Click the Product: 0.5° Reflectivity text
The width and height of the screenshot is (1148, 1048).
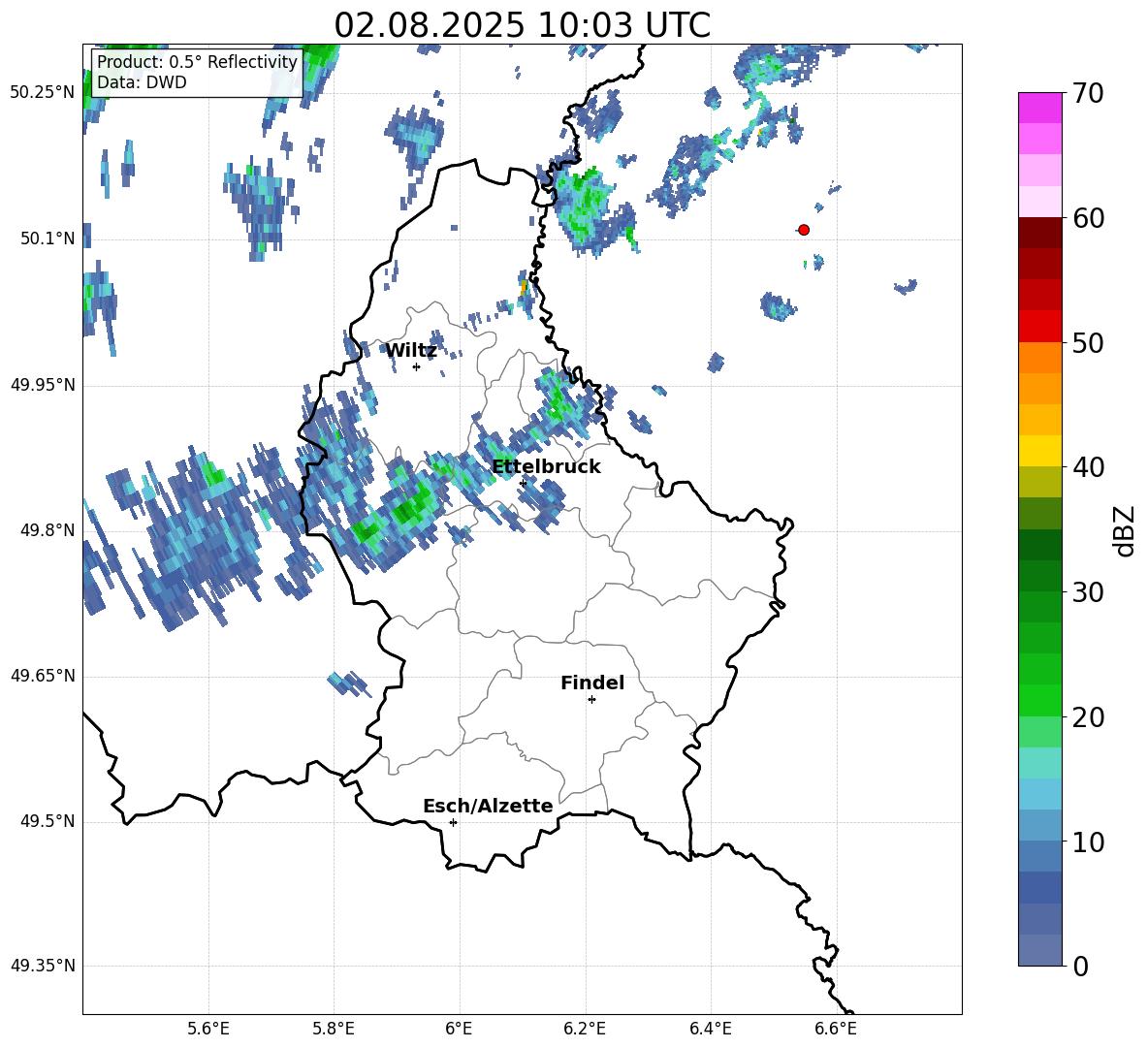point(198,62)
